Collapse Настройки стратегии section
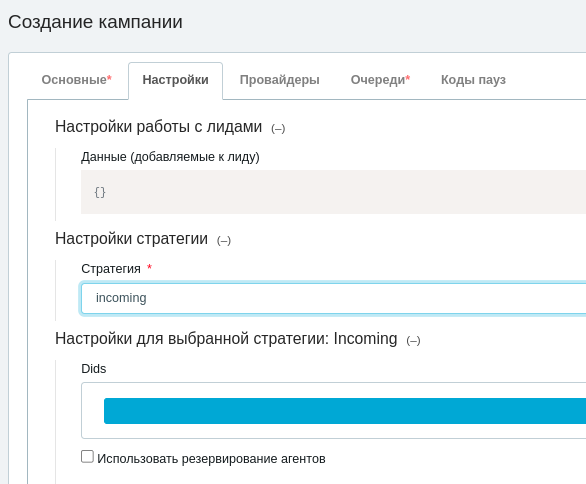This screenshot has height=484, width=586. pos(224,240)
